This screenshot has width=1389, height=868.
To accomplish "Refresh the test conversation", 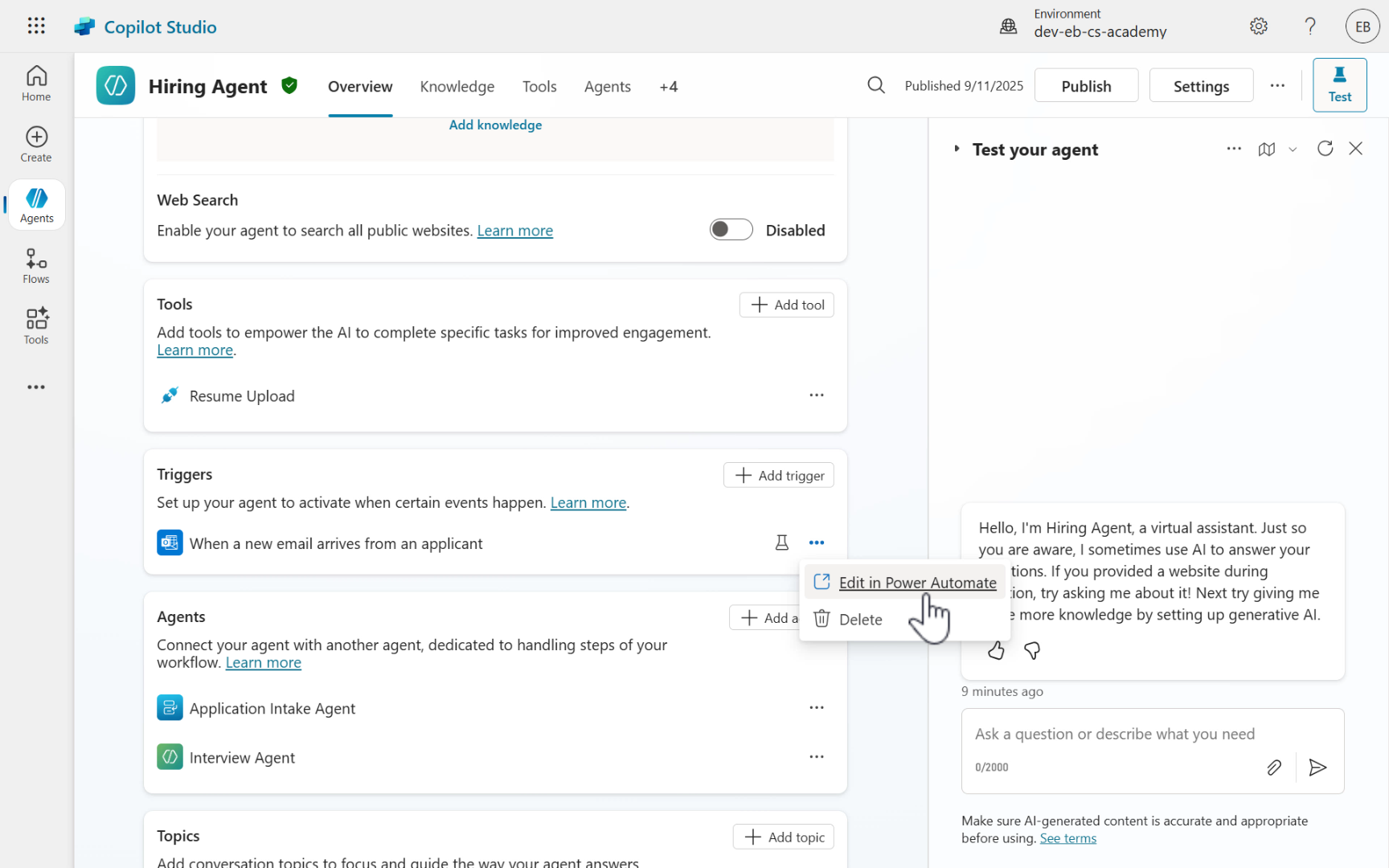I will (x=1325, y=149).
